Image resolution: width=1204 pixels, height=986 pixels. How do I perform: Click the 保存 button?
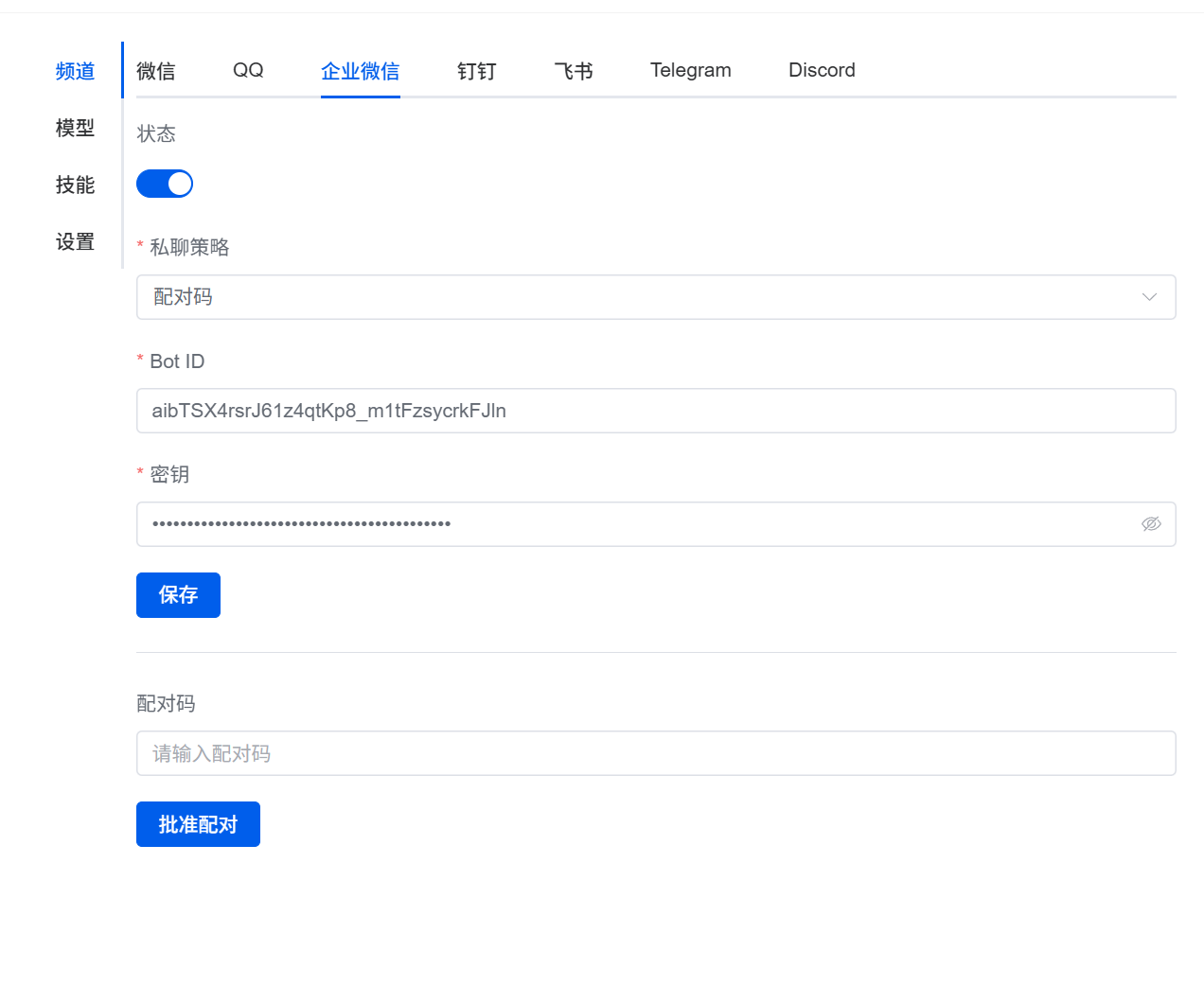178,595
